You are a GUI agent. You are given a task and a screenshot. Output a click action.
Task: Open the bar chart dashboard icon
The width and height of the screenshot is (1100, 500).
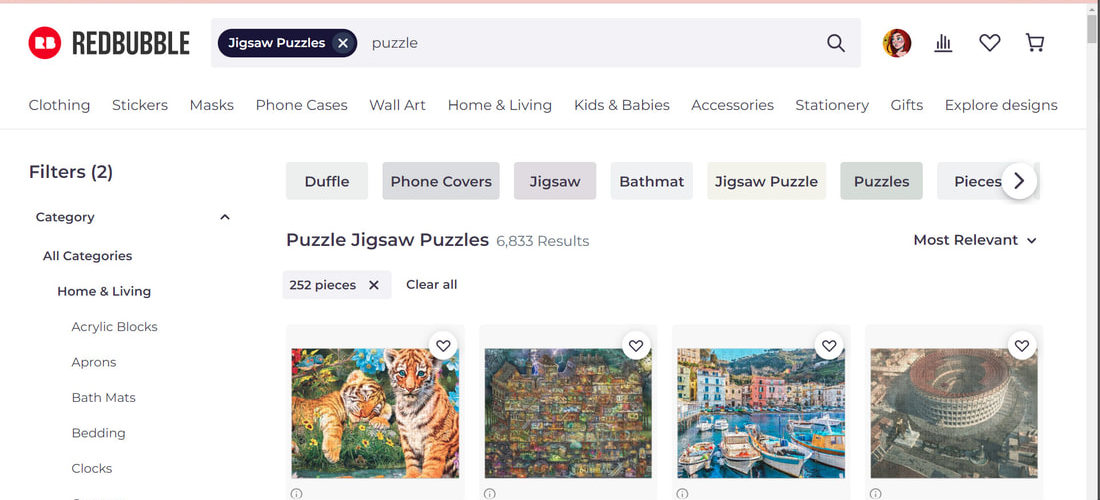point(944,43)
